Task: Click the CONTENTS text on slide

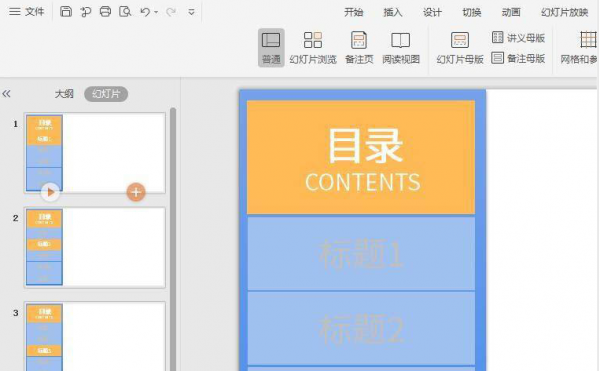Action: coord(363,182)
